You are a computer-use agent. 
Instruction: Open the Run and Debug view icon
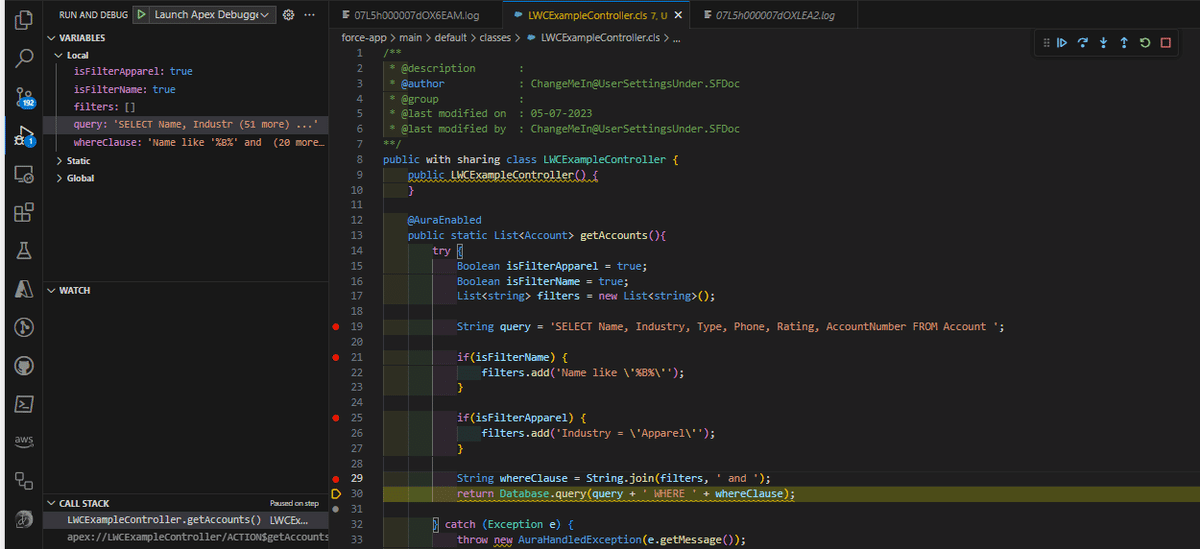(x=24, y=135)
